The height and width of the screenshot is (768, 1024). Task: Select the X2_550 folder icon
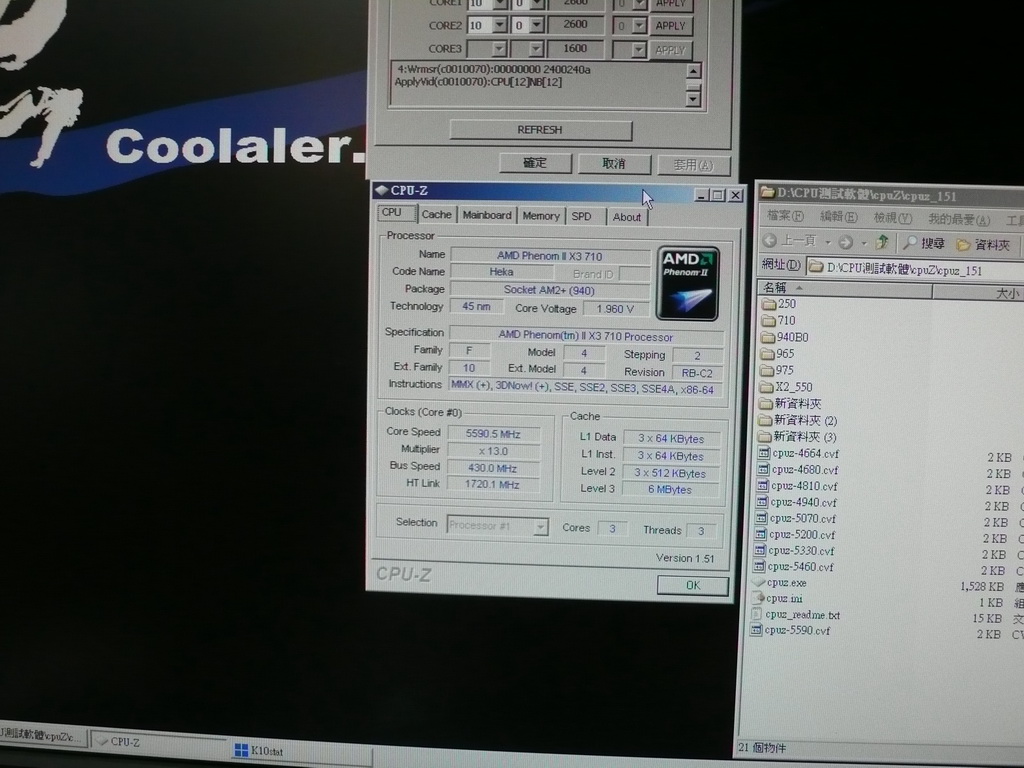click(x=767, y=387)
